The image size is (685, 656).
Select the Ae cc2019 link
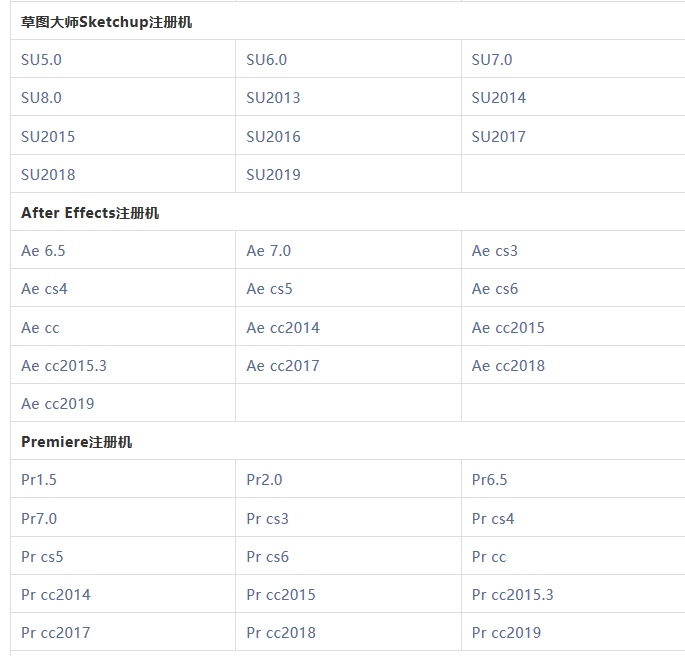[58, 404]
